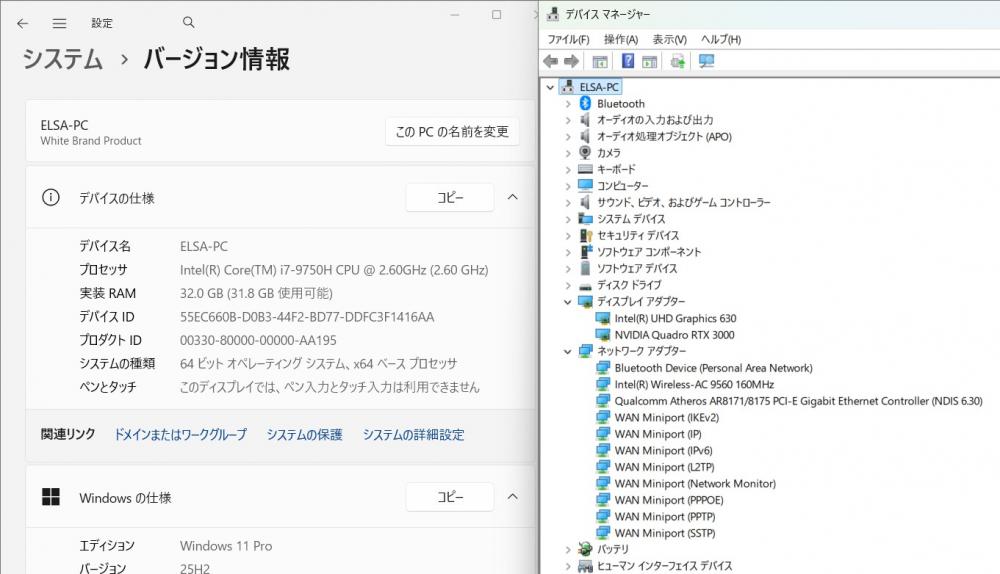Click the update driver software toolbar icon
Screen dimensions: 1000x574
coord(678,62)
